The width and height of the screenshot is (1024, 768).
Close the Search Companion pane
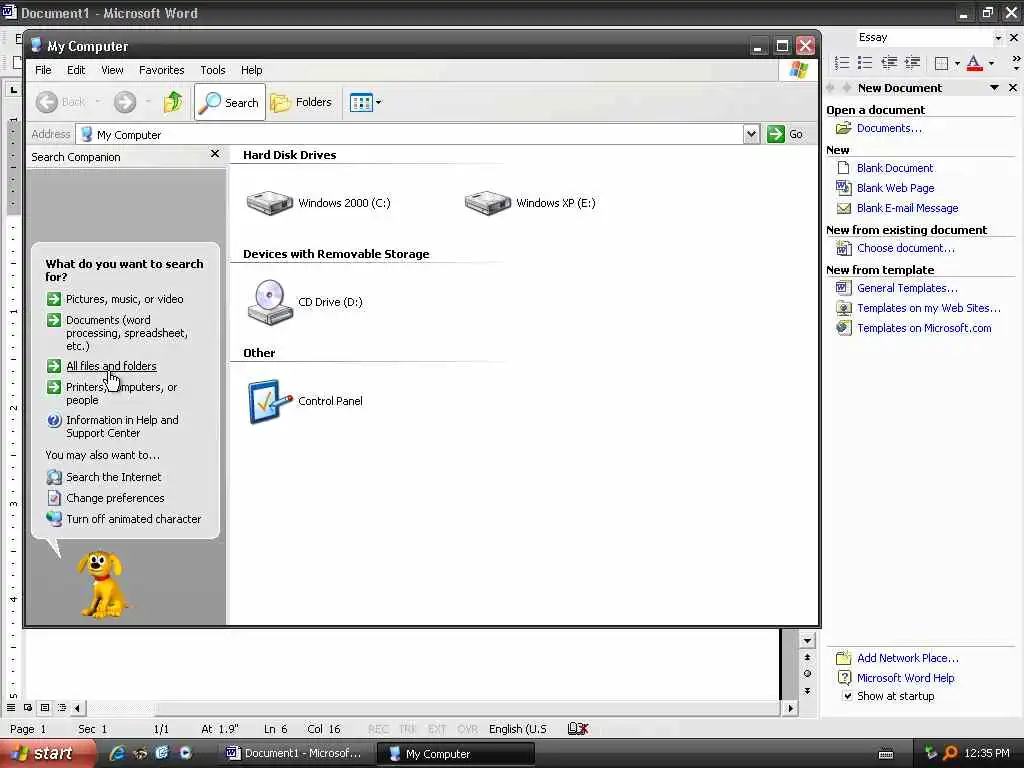[215, 153]
